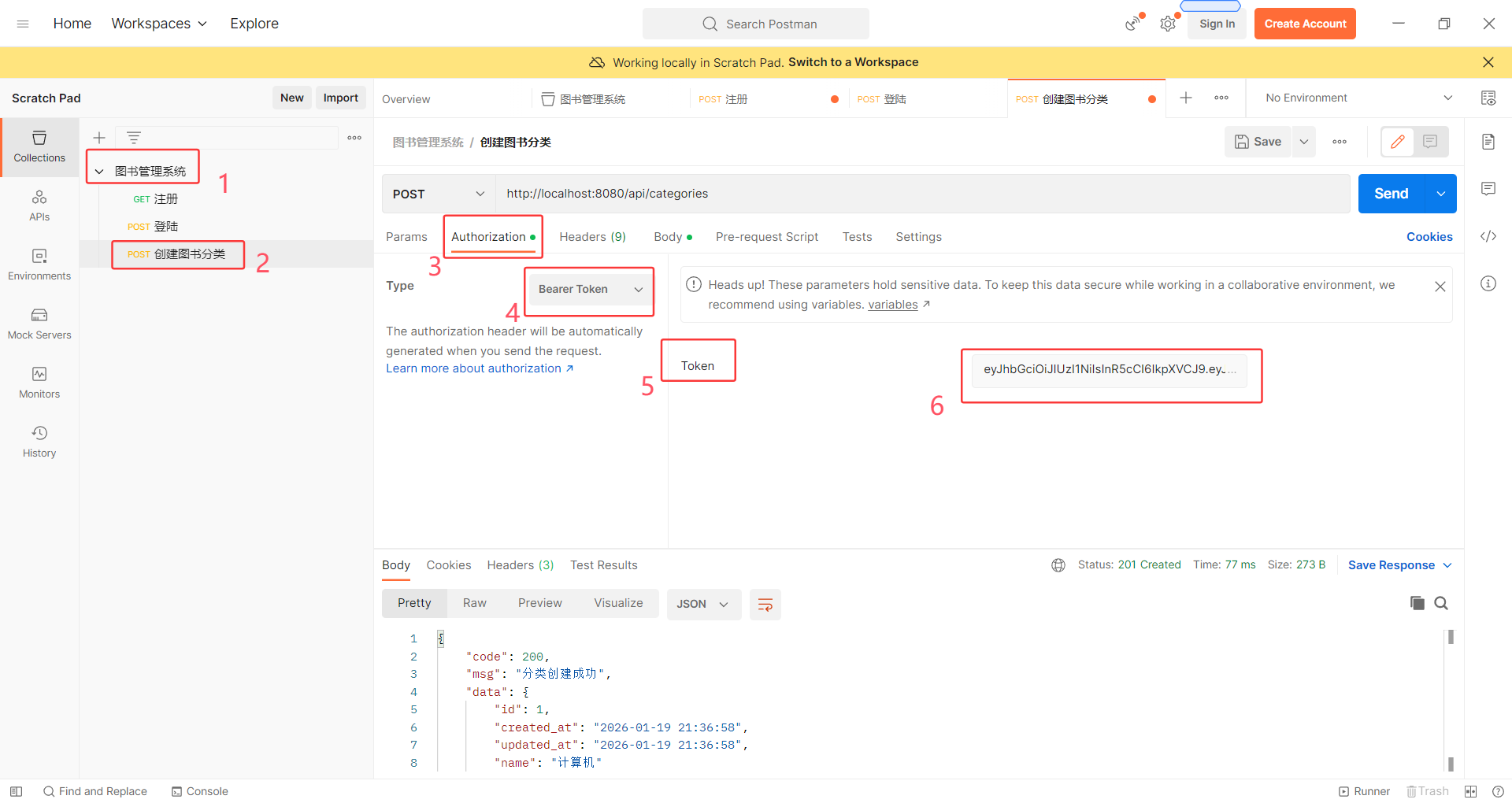
Task: Open the tab options ellipsis menu
Action: (x=1221, y=98)
